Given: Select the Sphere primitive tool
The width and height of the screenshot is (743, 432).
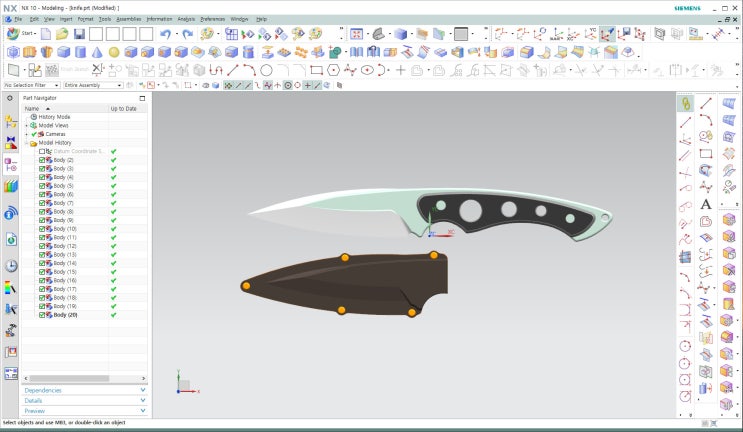Looking at the screenshot, I should (115, 52).
